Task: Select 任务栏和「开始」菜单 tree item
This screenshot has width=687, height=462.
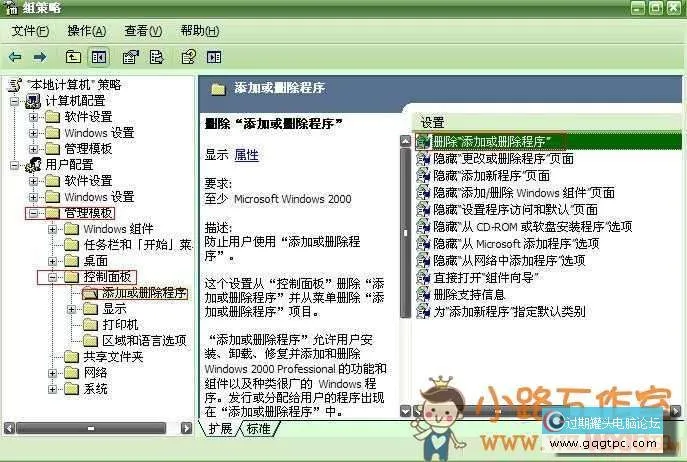Action: [138, 245]
